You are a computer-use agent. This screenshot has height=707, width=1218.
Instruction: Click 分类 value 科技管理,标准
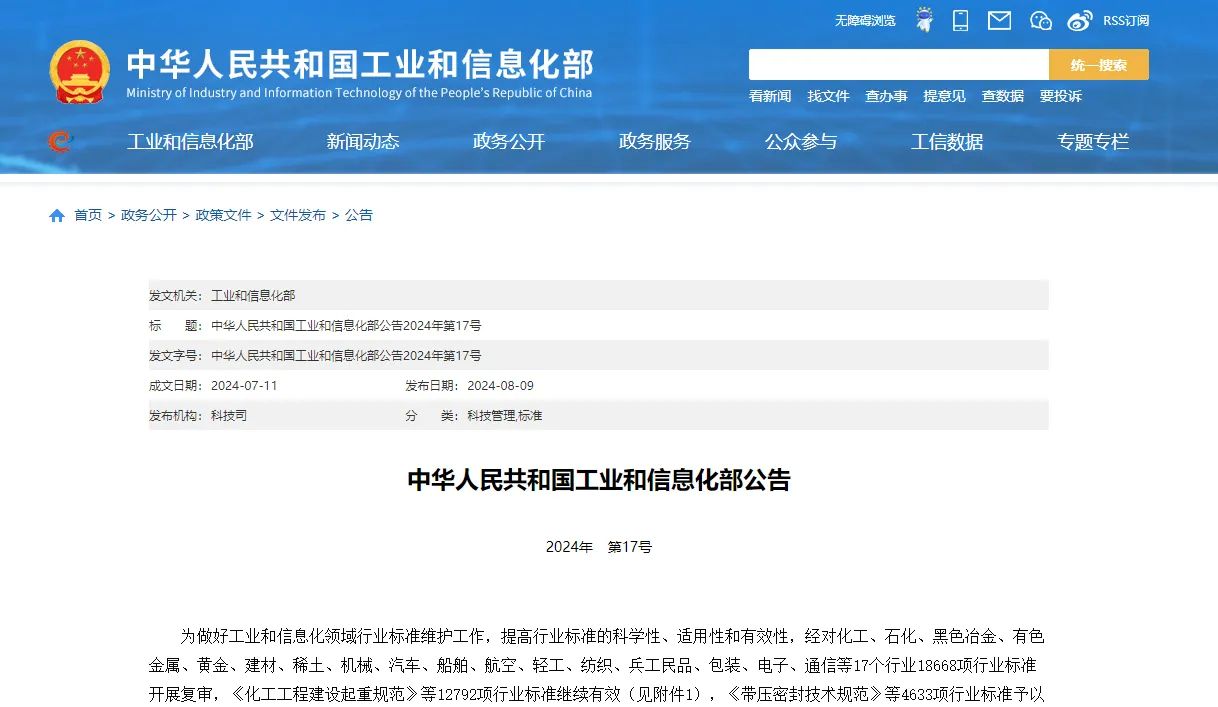click(x=505, y=416)
